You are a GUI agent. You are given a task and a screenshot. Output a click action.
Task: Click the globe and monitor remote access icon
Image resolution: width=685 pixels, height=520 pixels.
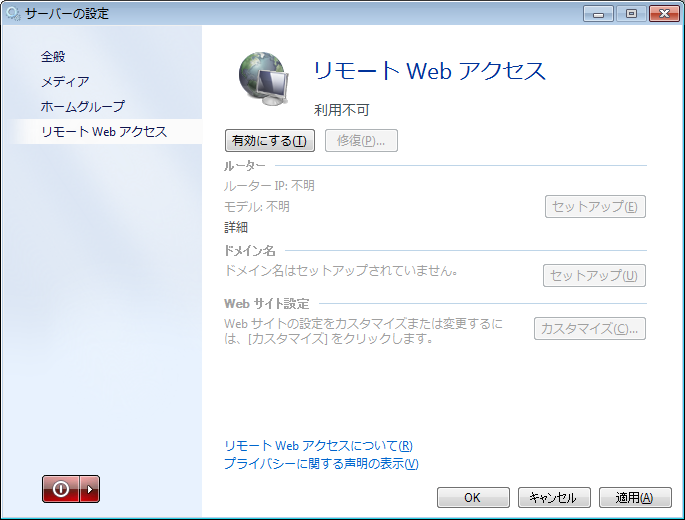[264, 79]
